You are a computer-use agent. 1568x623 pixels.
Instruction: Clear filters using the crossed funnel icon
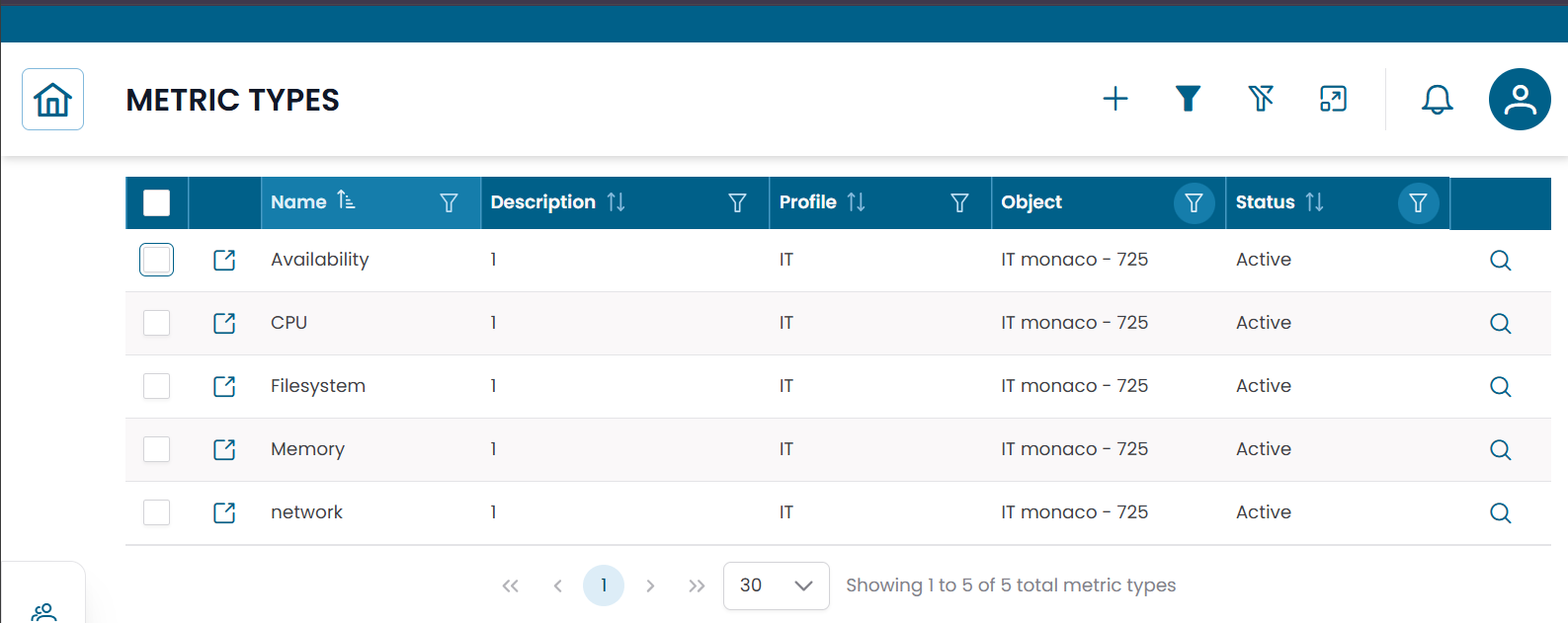[1261, 99]
